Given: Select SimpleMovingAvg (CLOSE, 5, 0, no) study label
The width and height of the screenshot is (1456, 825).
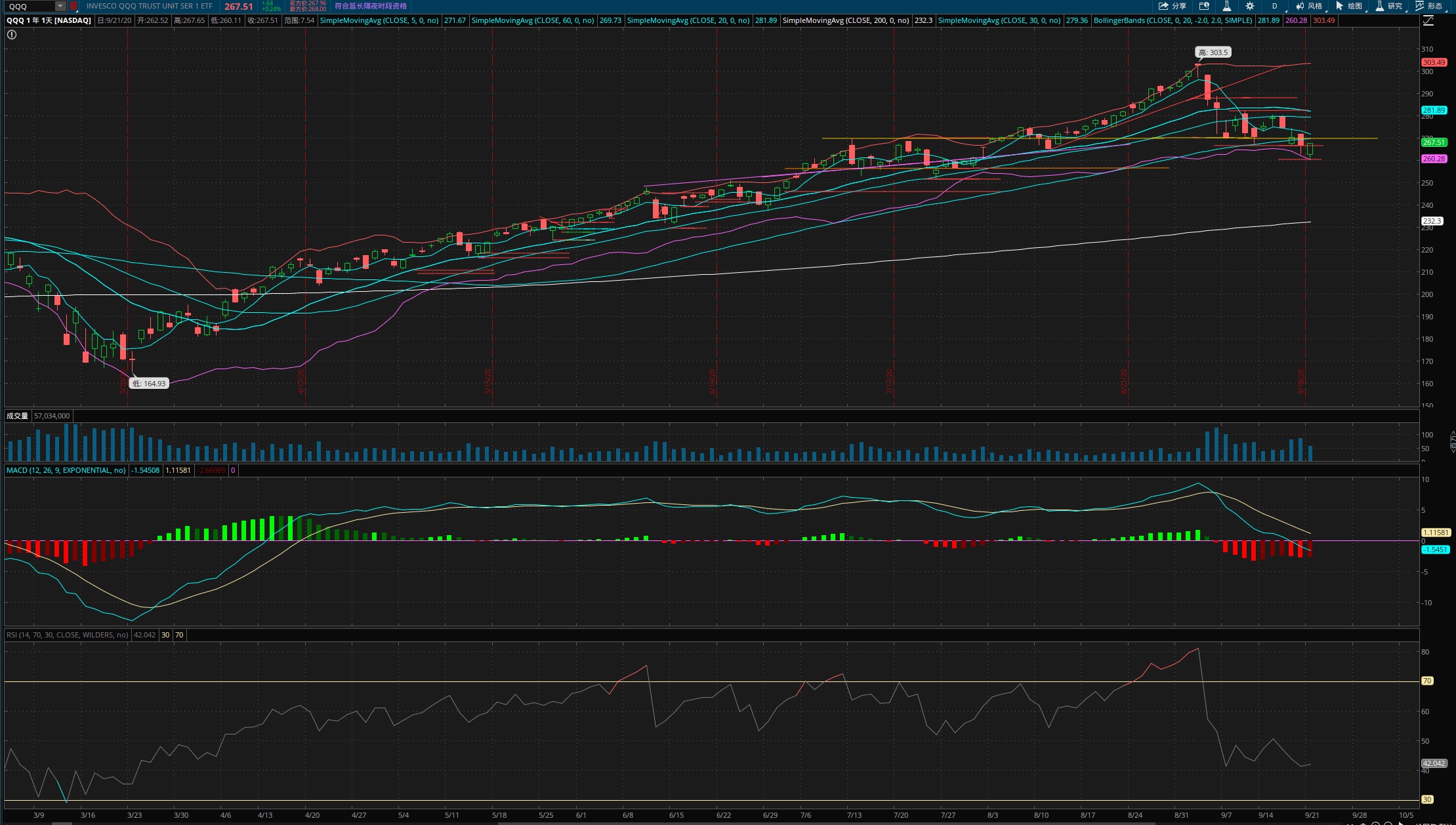Looking at the screenshot, I should click(379, 20).
